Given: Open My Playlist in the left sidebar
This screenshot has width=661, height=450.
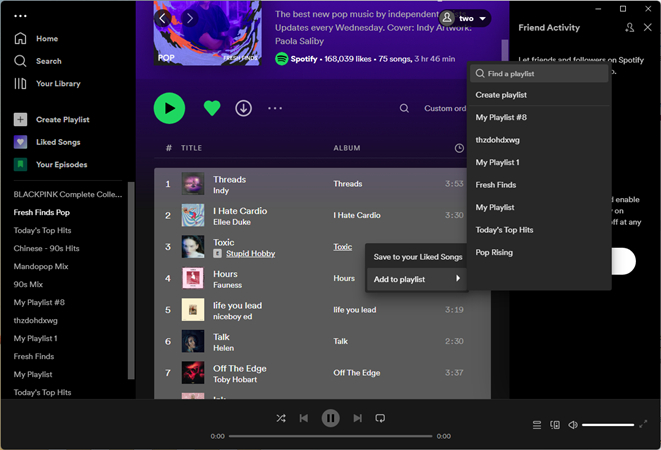Looking at the screenshot, I should (x=33, y=375).
